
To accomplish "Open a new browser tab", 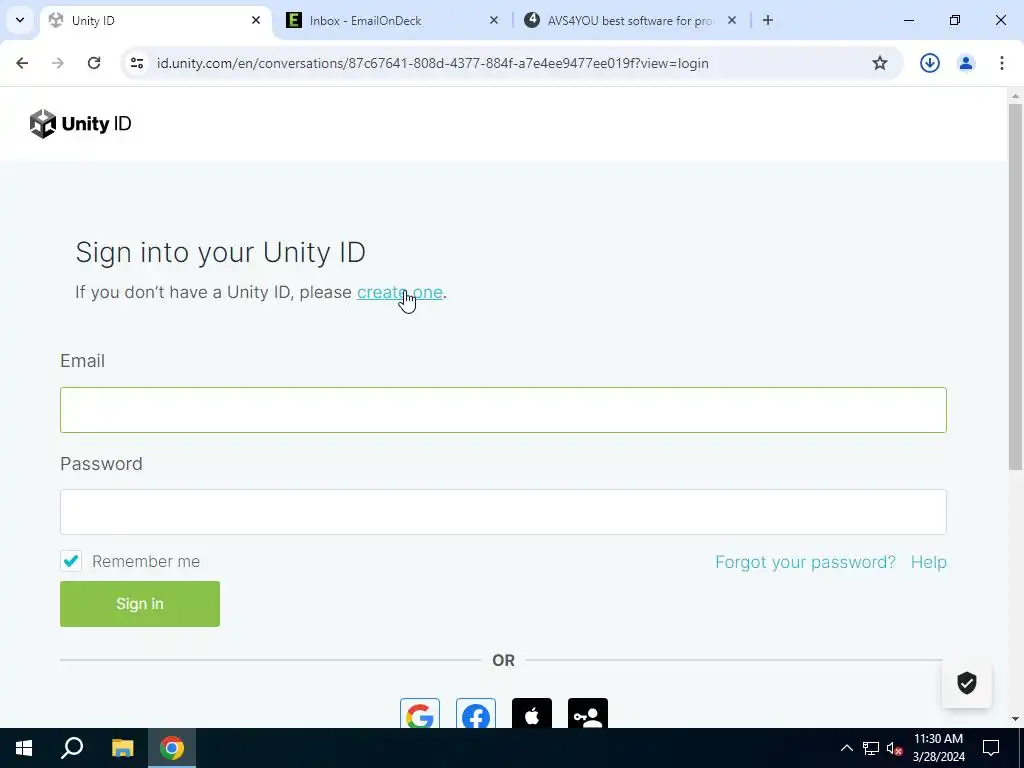I will click(768, 20).
